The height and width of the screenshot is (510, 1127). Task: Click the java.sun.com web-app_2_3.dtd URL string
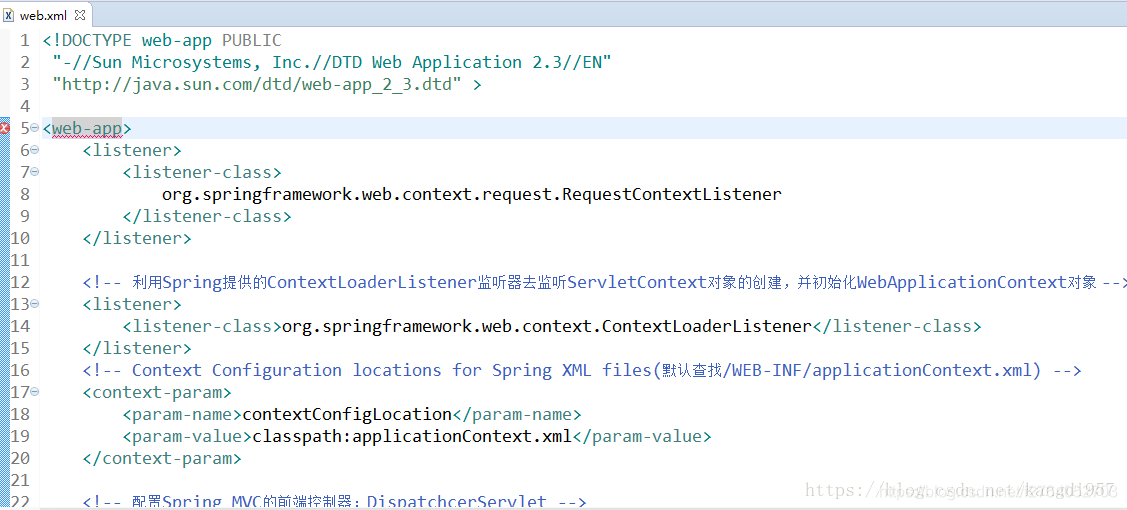tap(257, 85)
